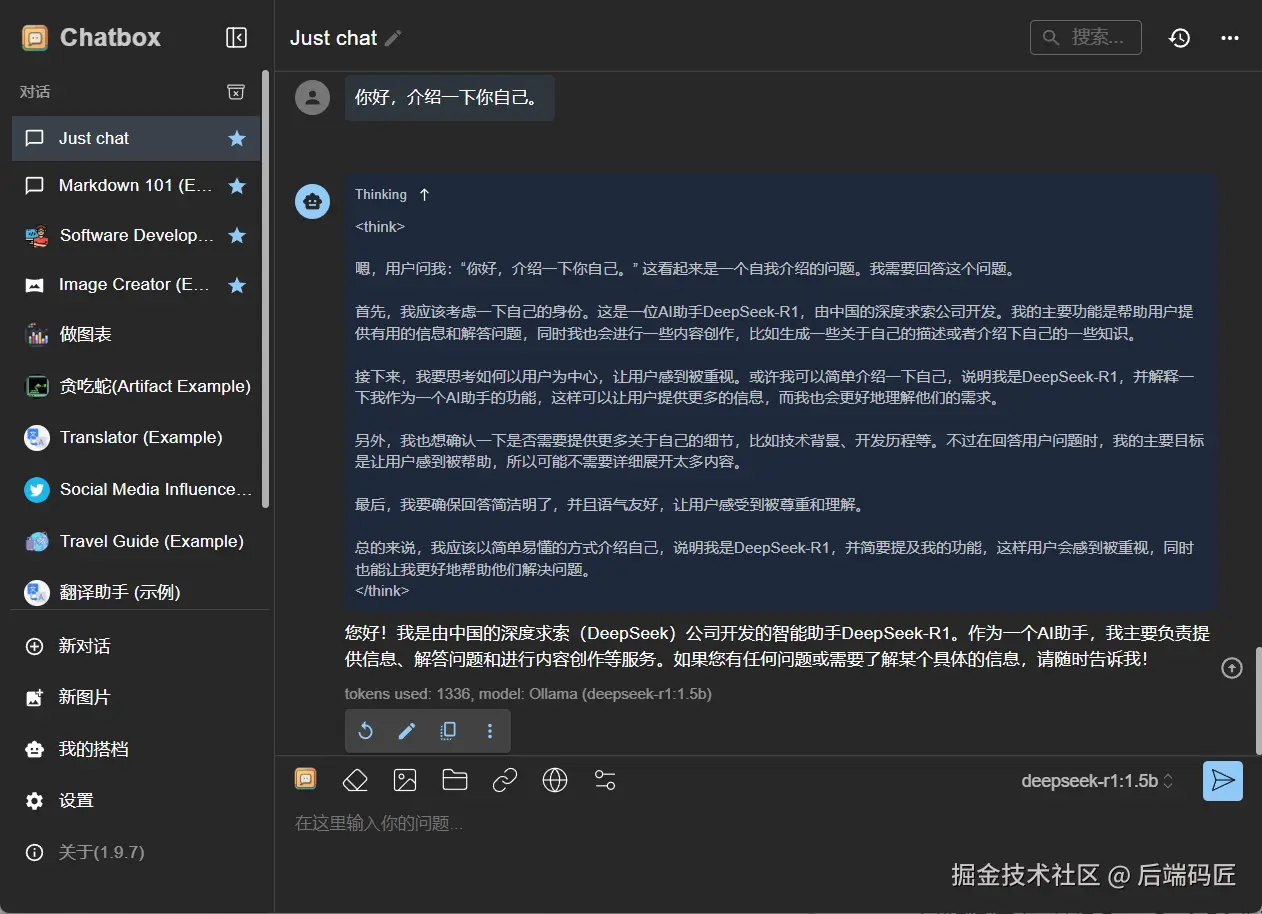The height and width of the screenshot is (914, 1262).
Task: Toggle the star on Software Developer conversation
Action: [x=237, y=235]
